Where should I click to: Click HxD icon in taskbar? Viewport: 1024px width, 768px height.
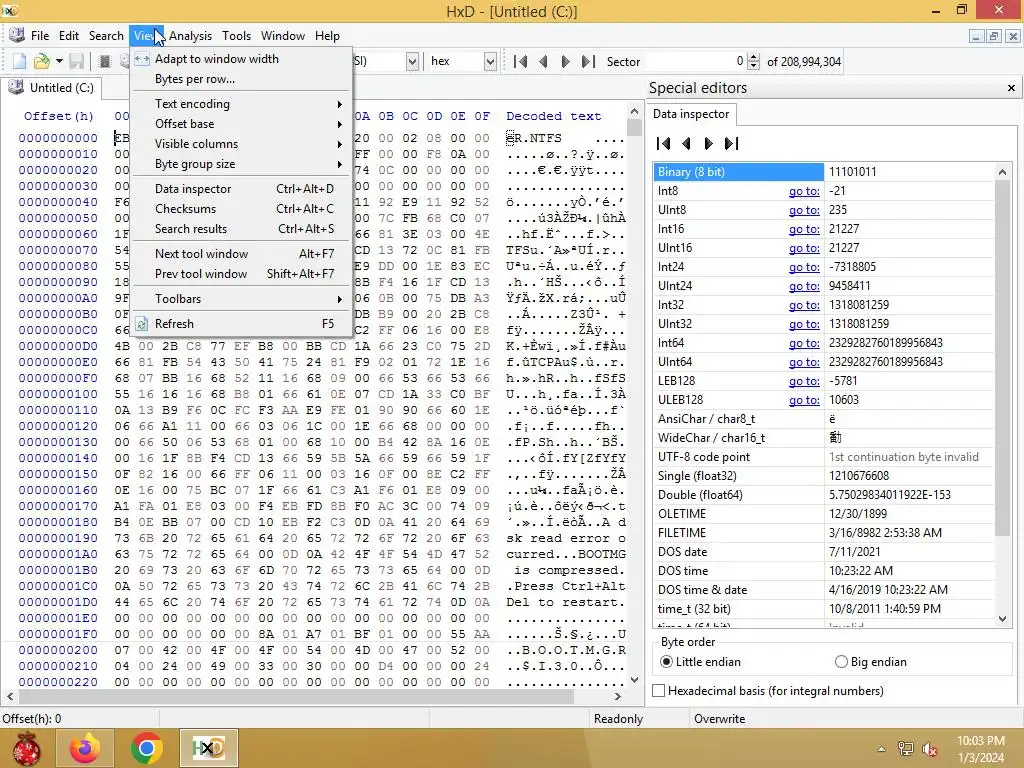(x=208, y=748)
